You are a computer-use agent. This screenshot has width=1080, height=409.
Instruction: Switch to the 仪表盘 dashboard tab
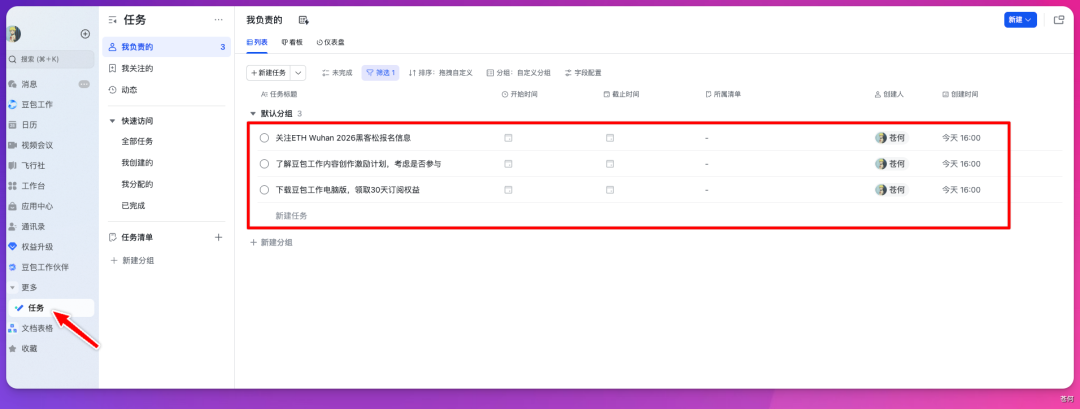point(331,42)
